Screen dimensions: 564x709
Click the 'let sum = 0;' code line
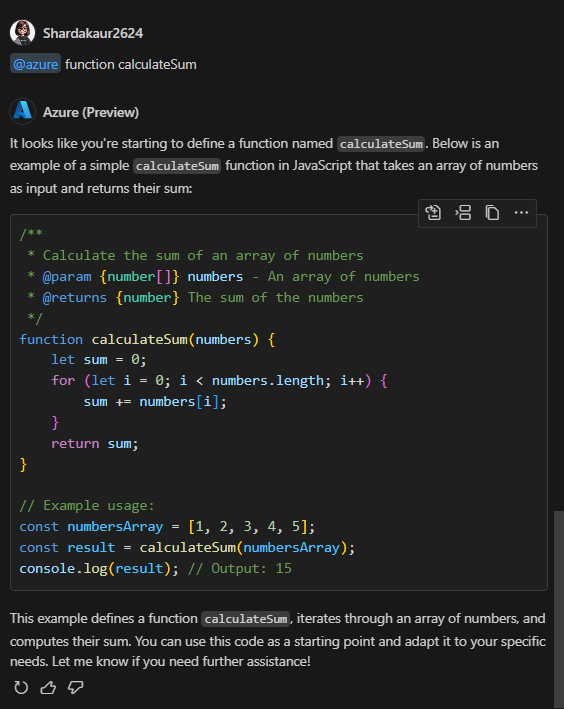99,360
